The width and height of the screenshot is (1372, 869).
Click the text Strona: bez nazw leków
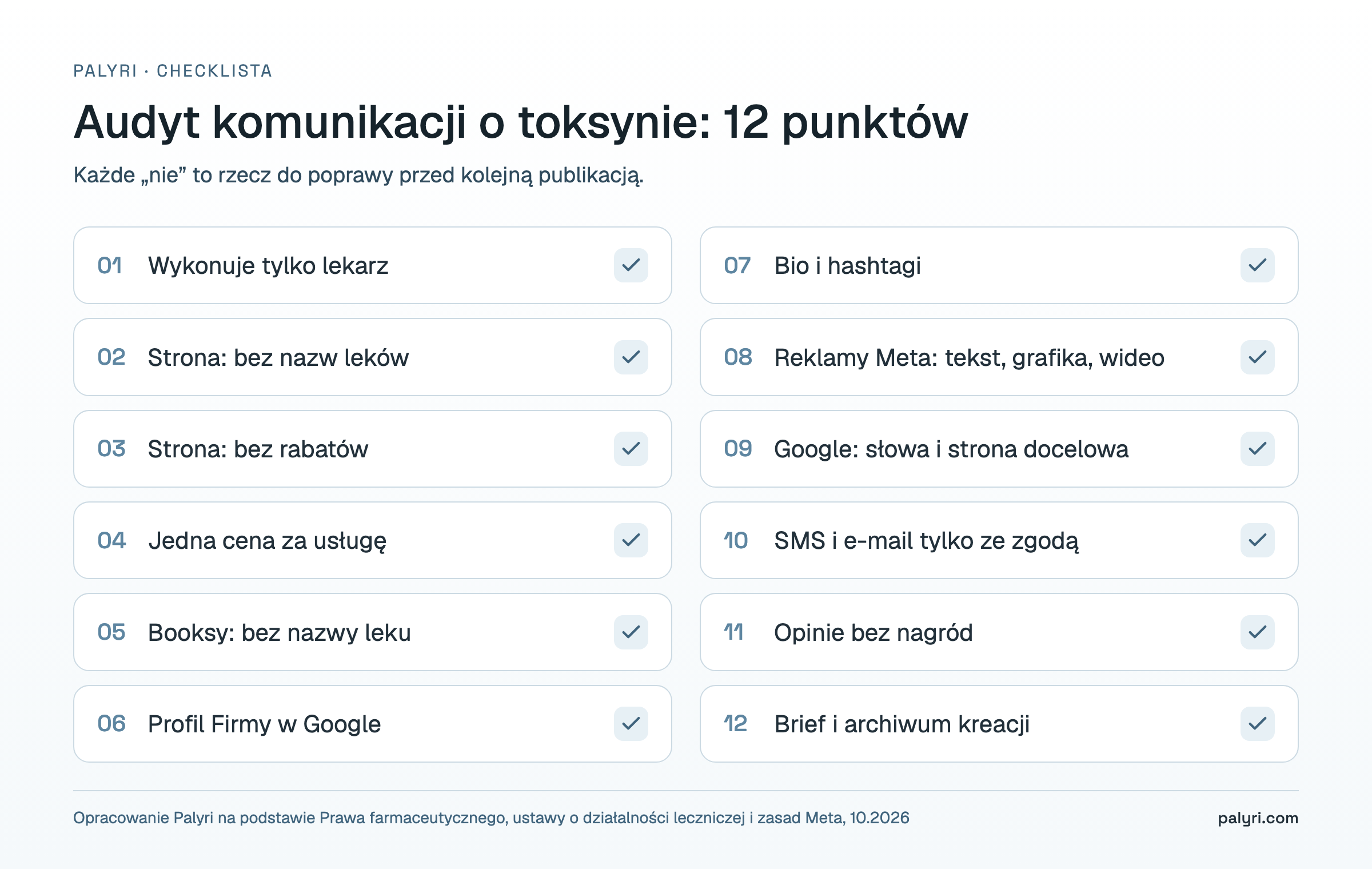278,358
